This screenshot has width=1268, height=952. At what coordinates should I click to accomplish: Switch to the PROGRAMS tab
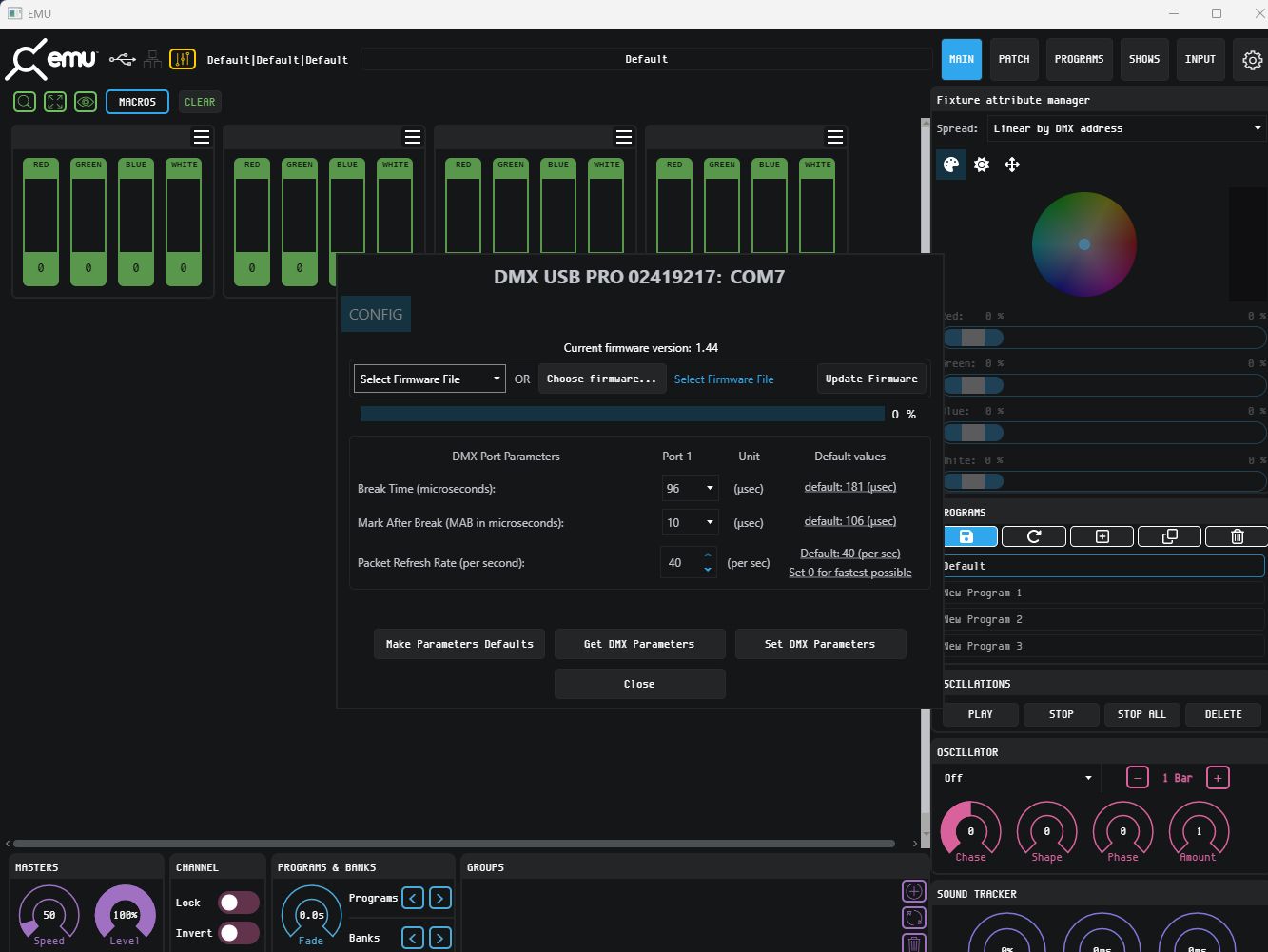coord(1080,59)
